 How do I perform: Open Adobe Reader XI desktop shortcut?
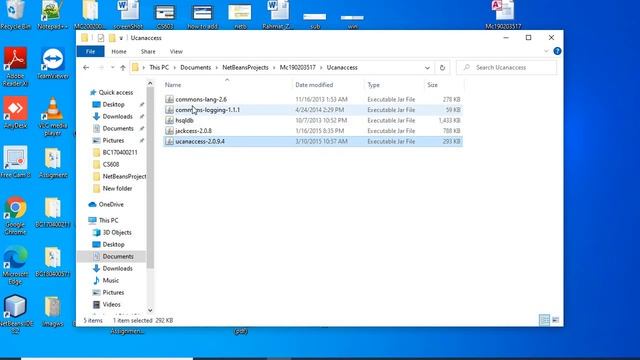click(15, 67)
